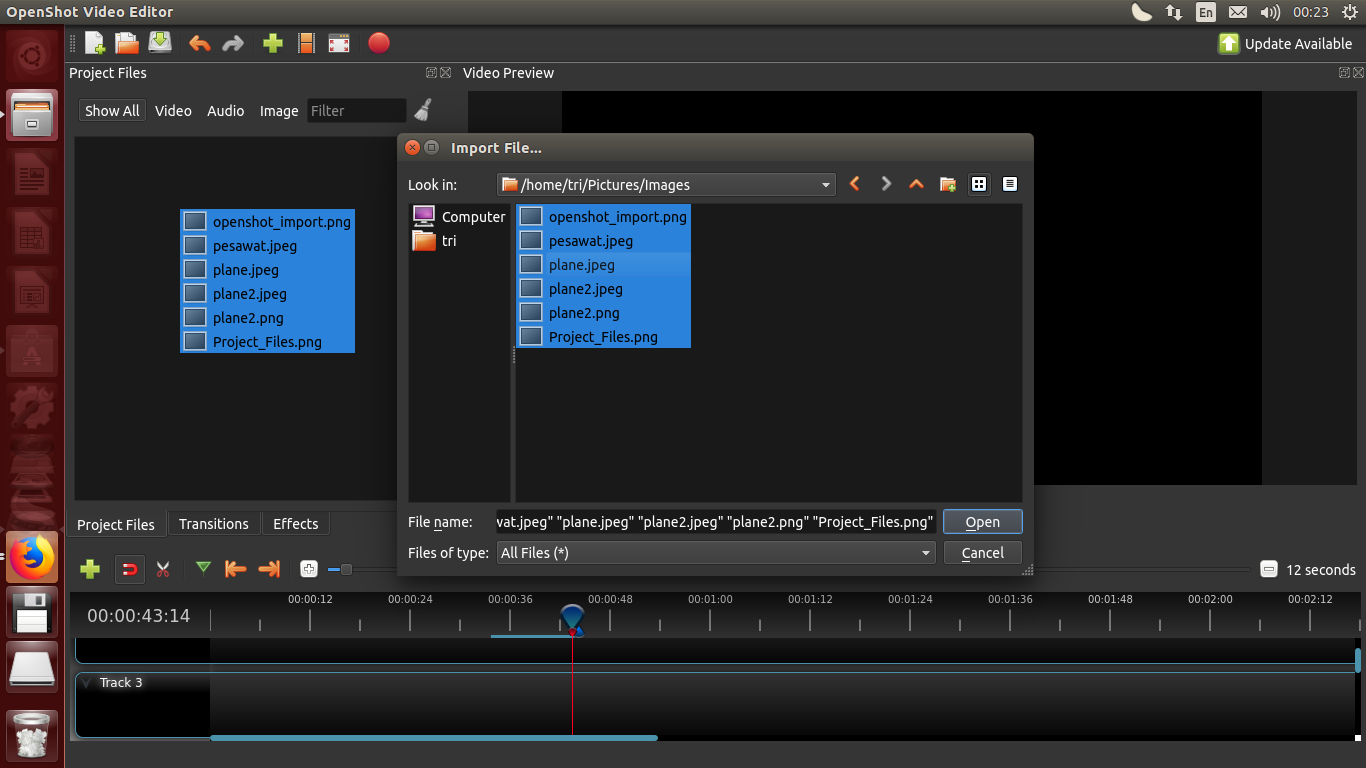Switch to the Transitions tab
This screenshot has width=1366, height=768.
point(214,523)
